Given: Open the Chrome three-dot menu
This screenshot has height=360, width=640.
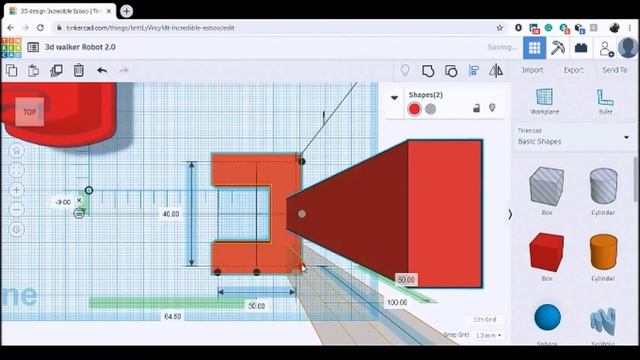Looking at the screenshot, I should 630,28.
